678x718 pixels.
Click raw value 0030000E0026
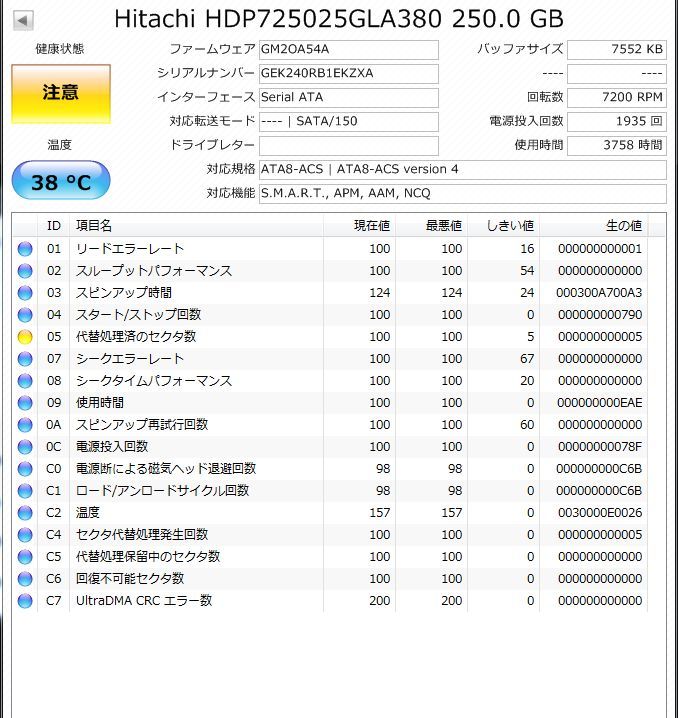[x=600, y=513]
